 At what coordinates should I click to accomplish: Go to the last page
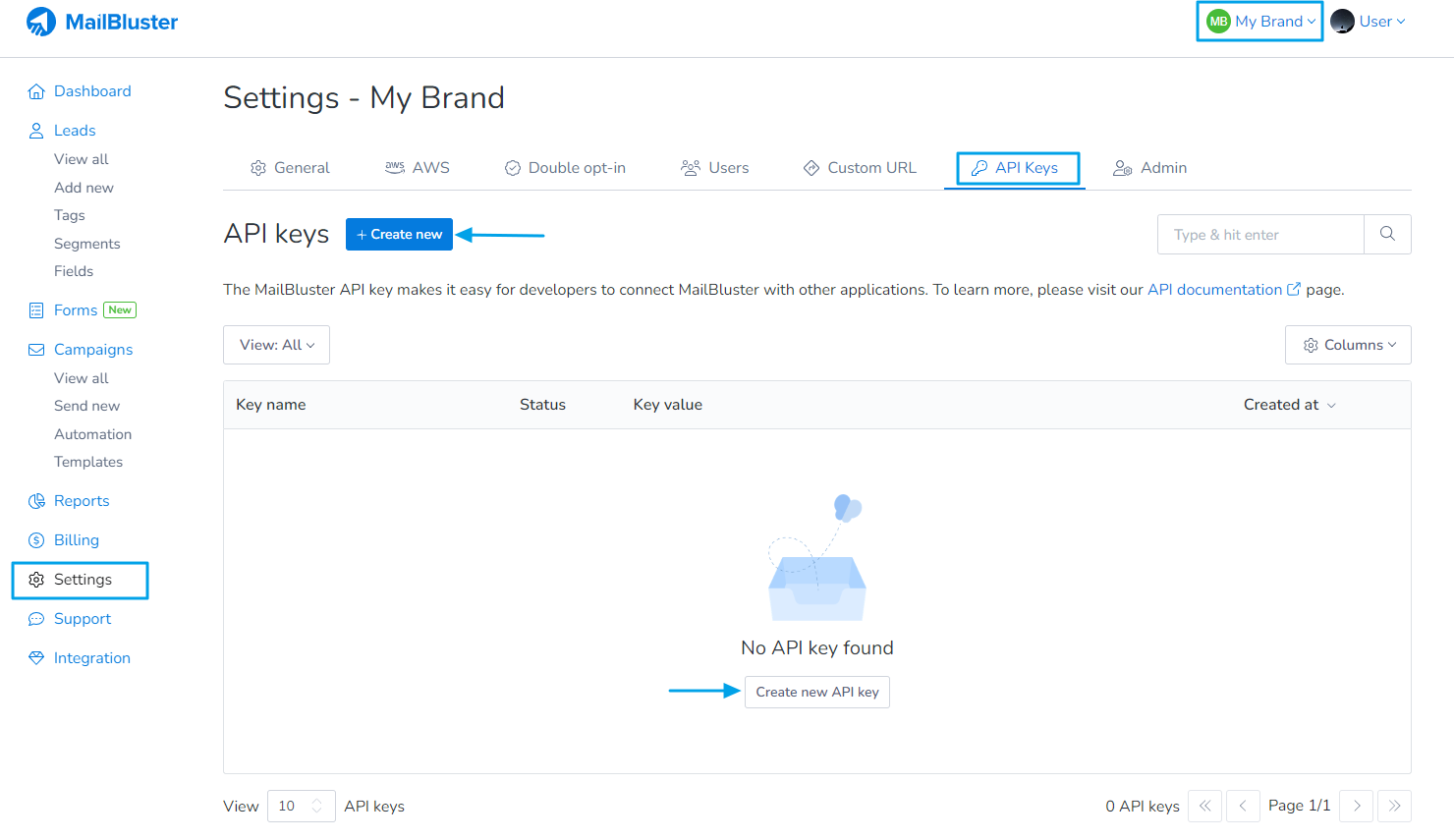point(1394,806)
